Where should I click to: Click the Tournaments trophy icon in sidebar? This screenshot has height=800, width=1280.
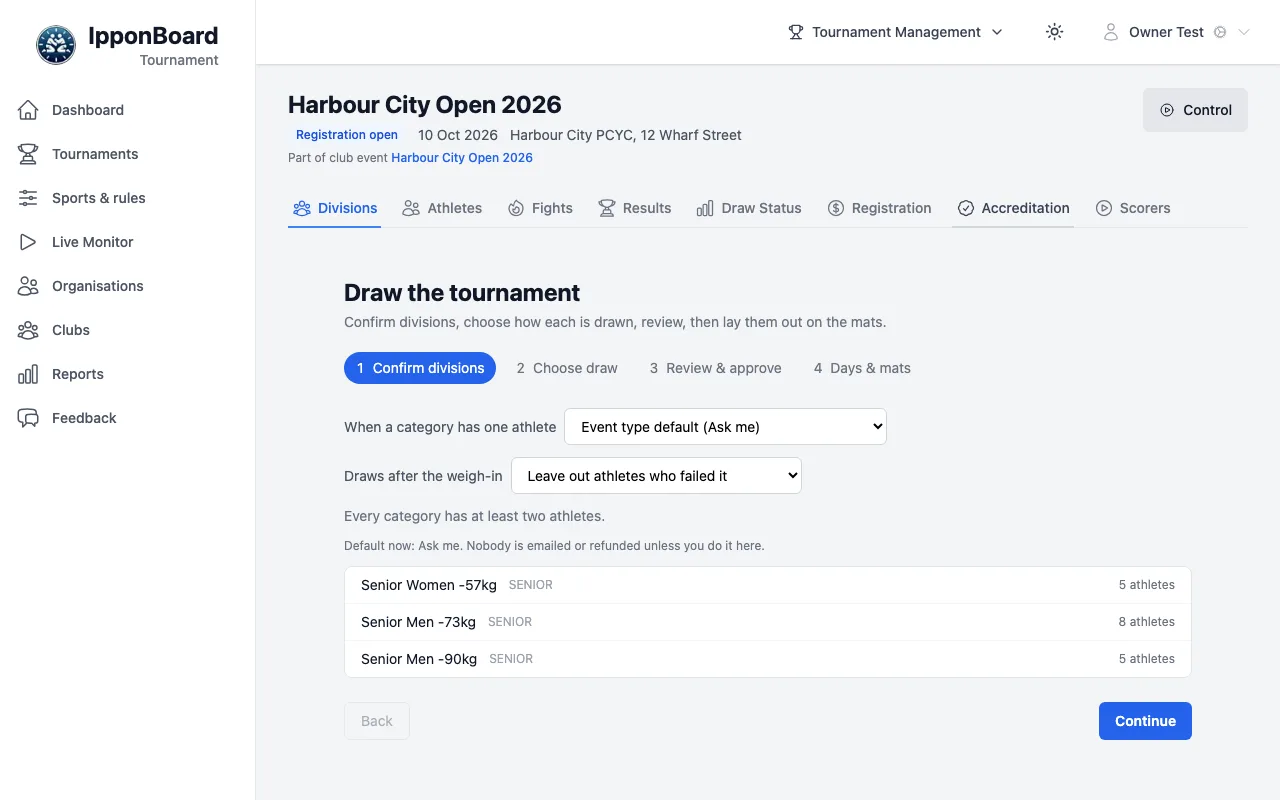click(28, 154)
